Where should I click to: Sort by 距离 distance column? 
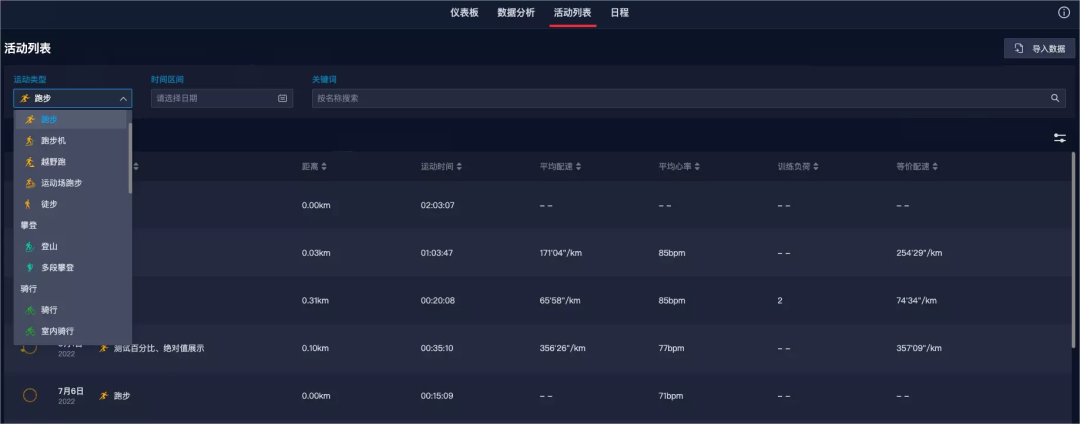tap(314, 166)
